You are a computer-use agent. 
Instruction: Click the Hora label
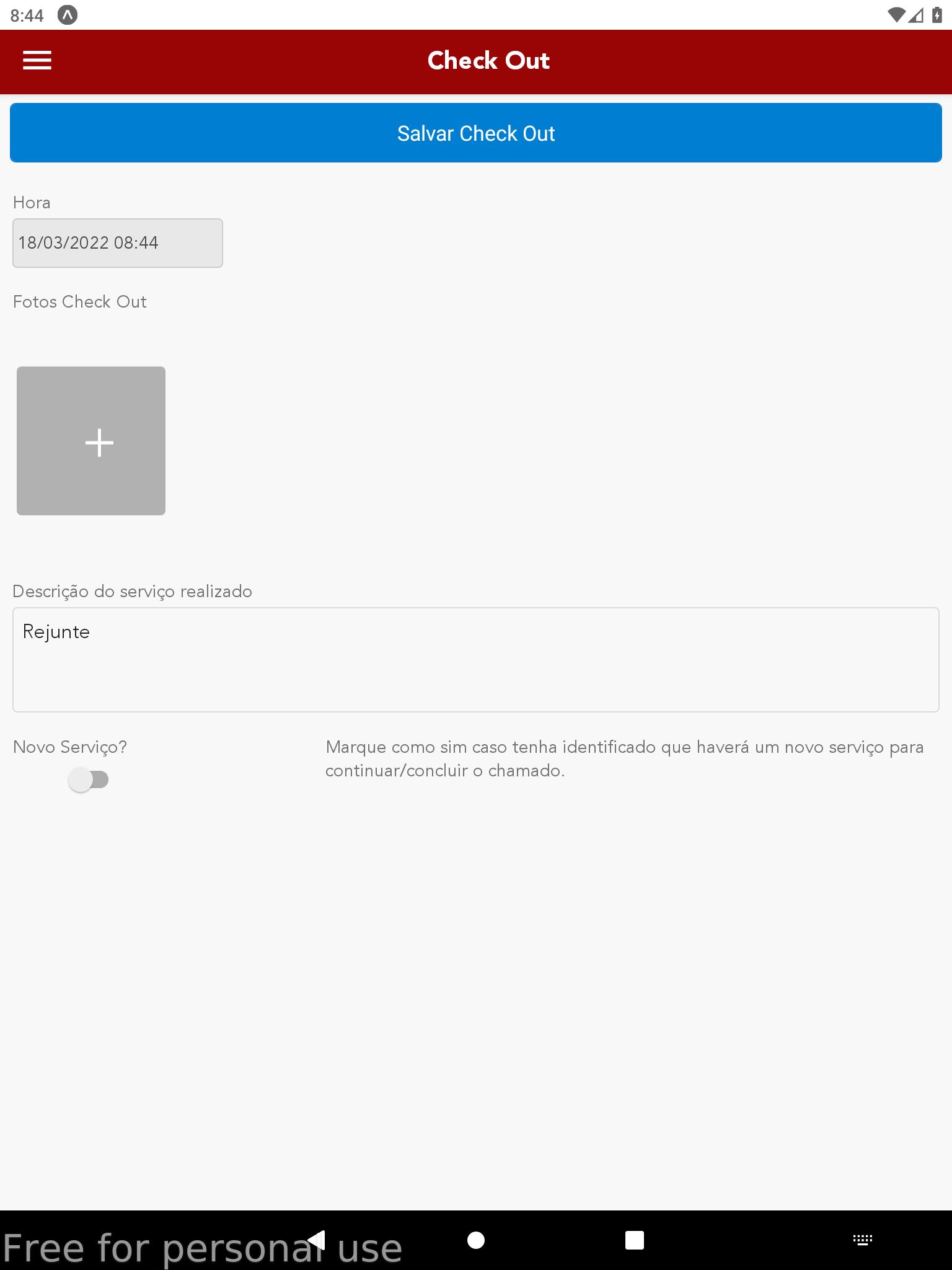tap(32, 203)
